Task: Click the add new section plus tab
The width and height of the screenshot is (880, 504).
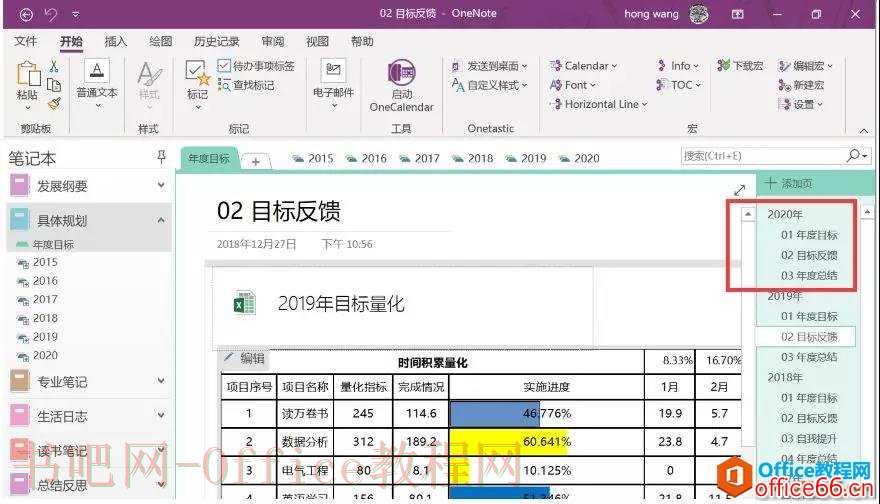Action: (255, 162)
